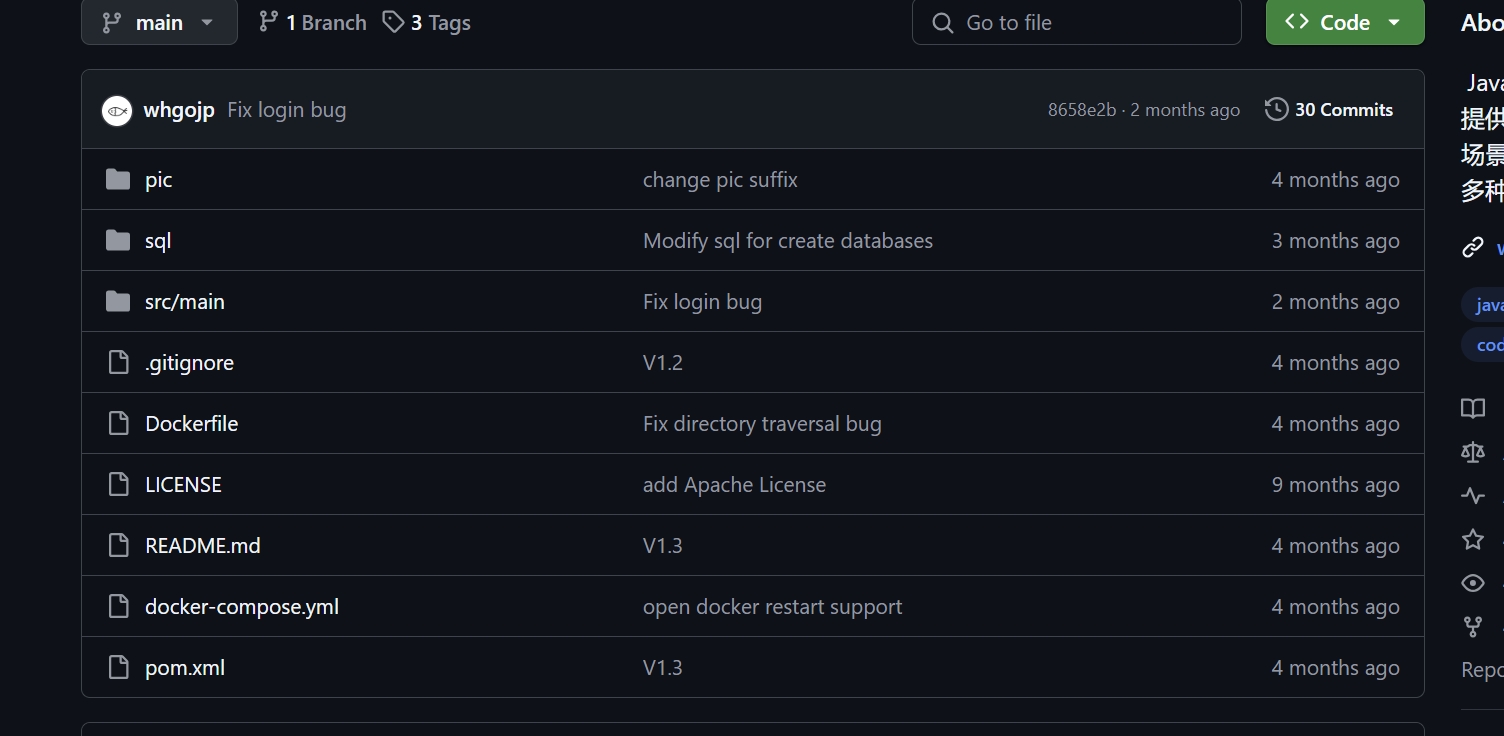Click the star icon in About sidebar
Screen dimensions: 1504x736
tap(1473, 540)
